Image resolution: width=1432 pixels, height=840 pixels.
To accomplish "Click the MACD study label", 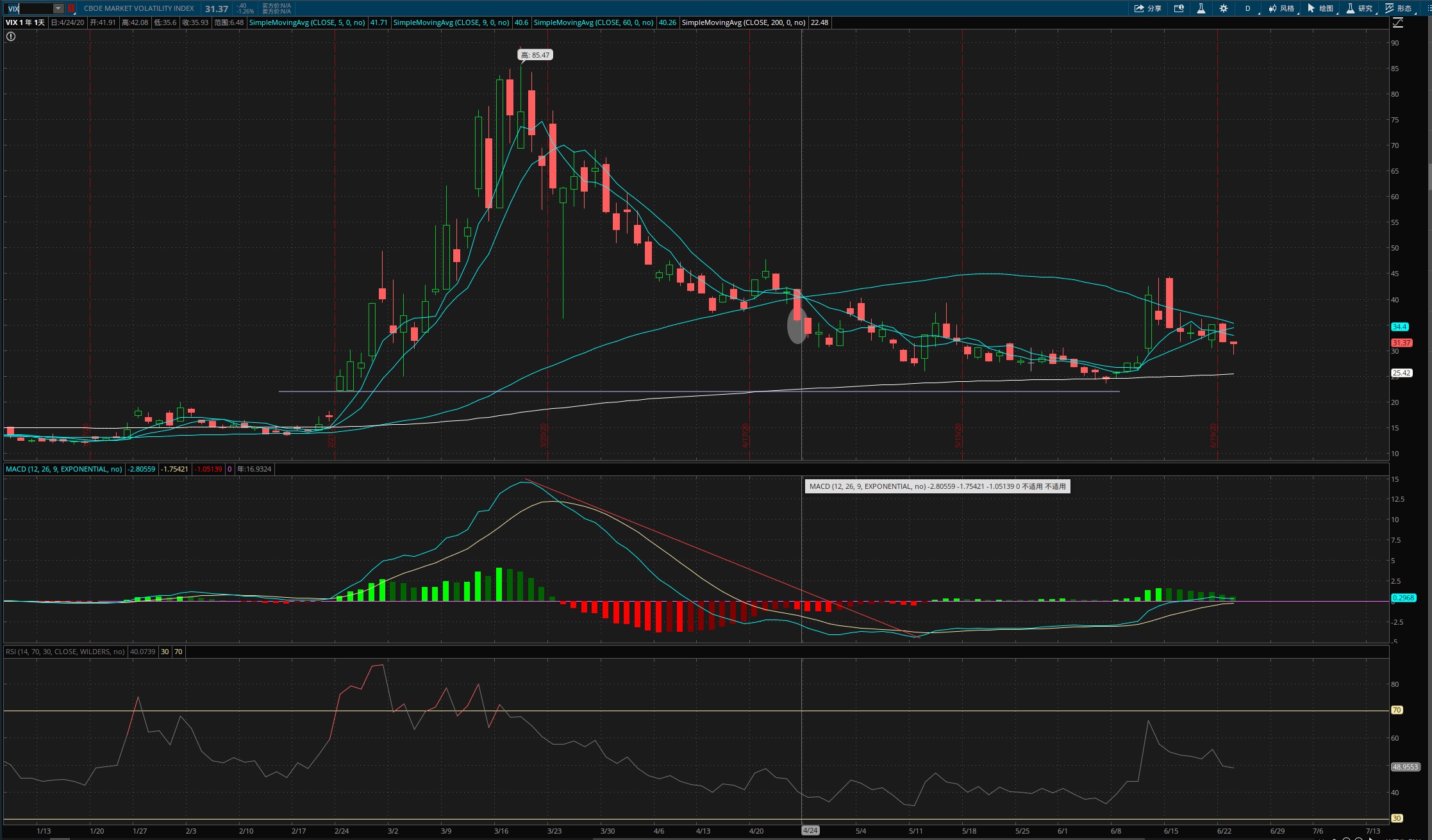I will coord(63,469).
